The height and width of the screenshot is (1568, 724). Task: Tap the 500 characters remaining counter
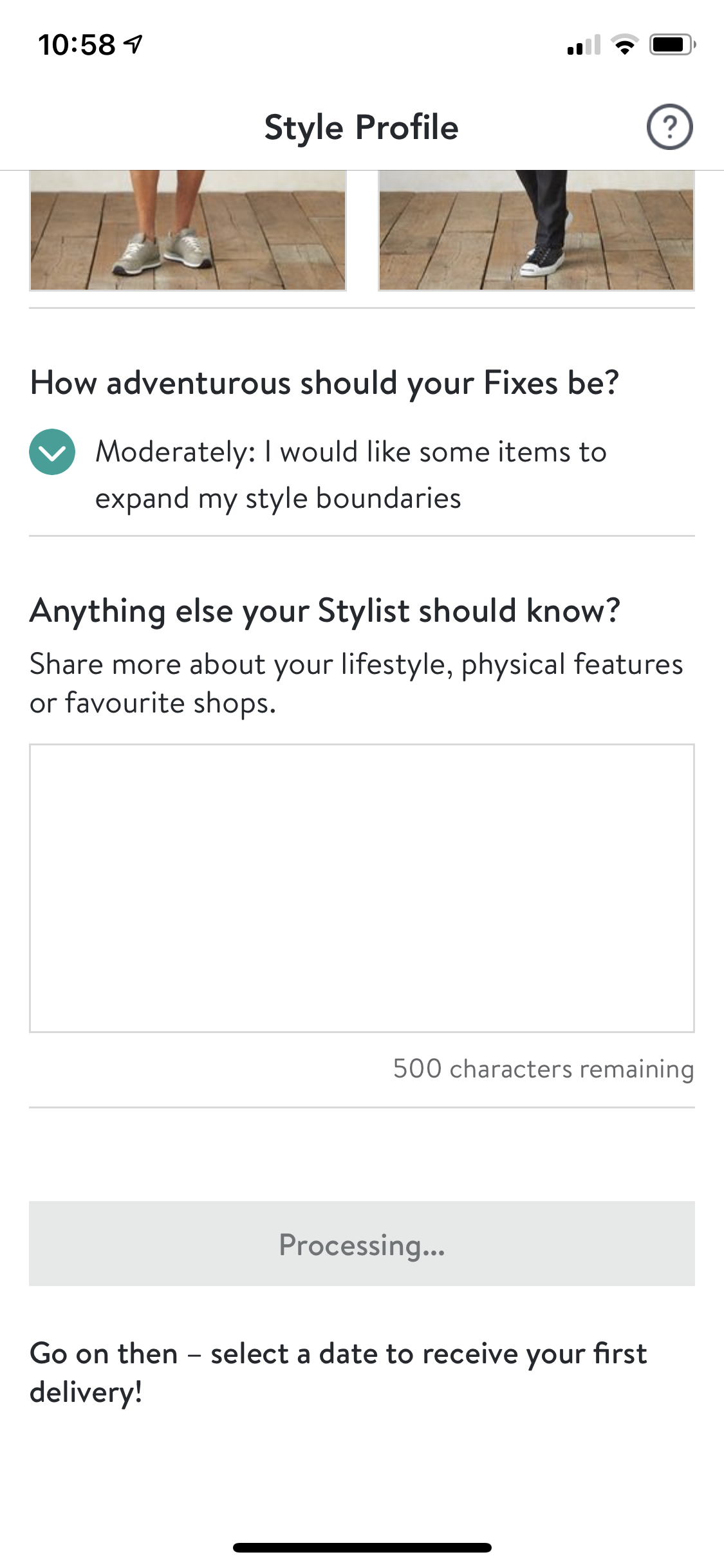543,1069
